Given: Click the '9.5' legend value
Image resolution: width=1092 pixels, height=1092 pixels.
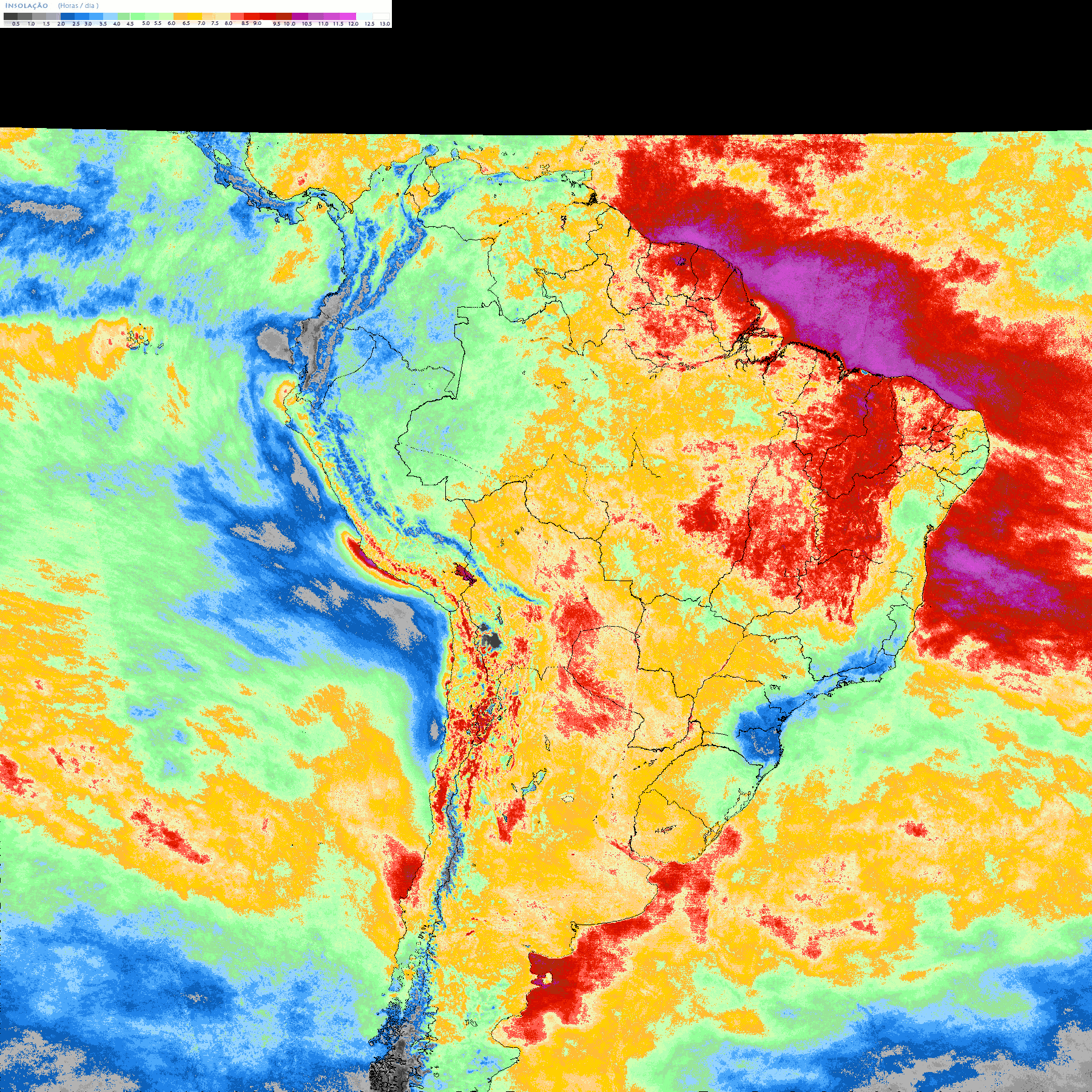Looking at the screenshot, I should point(277,24).
